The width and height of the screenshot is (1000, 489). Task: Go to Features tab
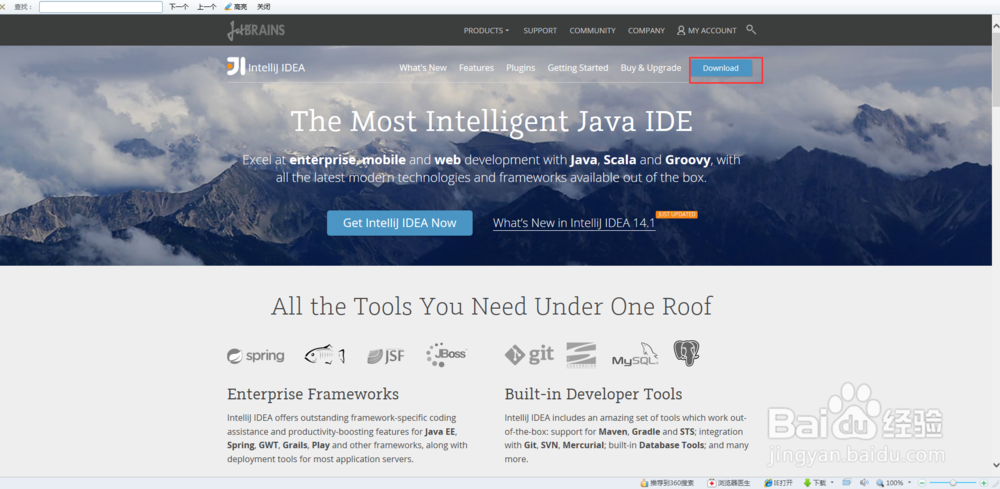(476, 68)
